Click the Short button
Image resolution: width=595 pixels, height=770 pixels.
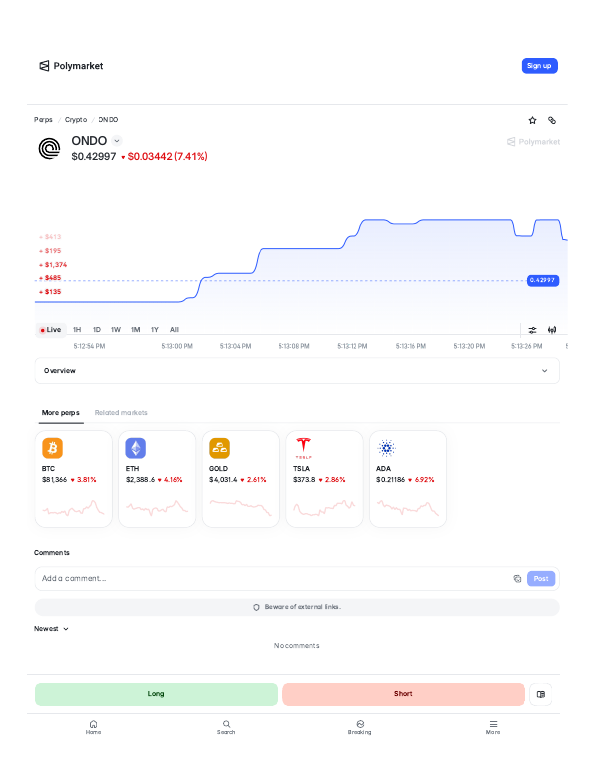403,694
